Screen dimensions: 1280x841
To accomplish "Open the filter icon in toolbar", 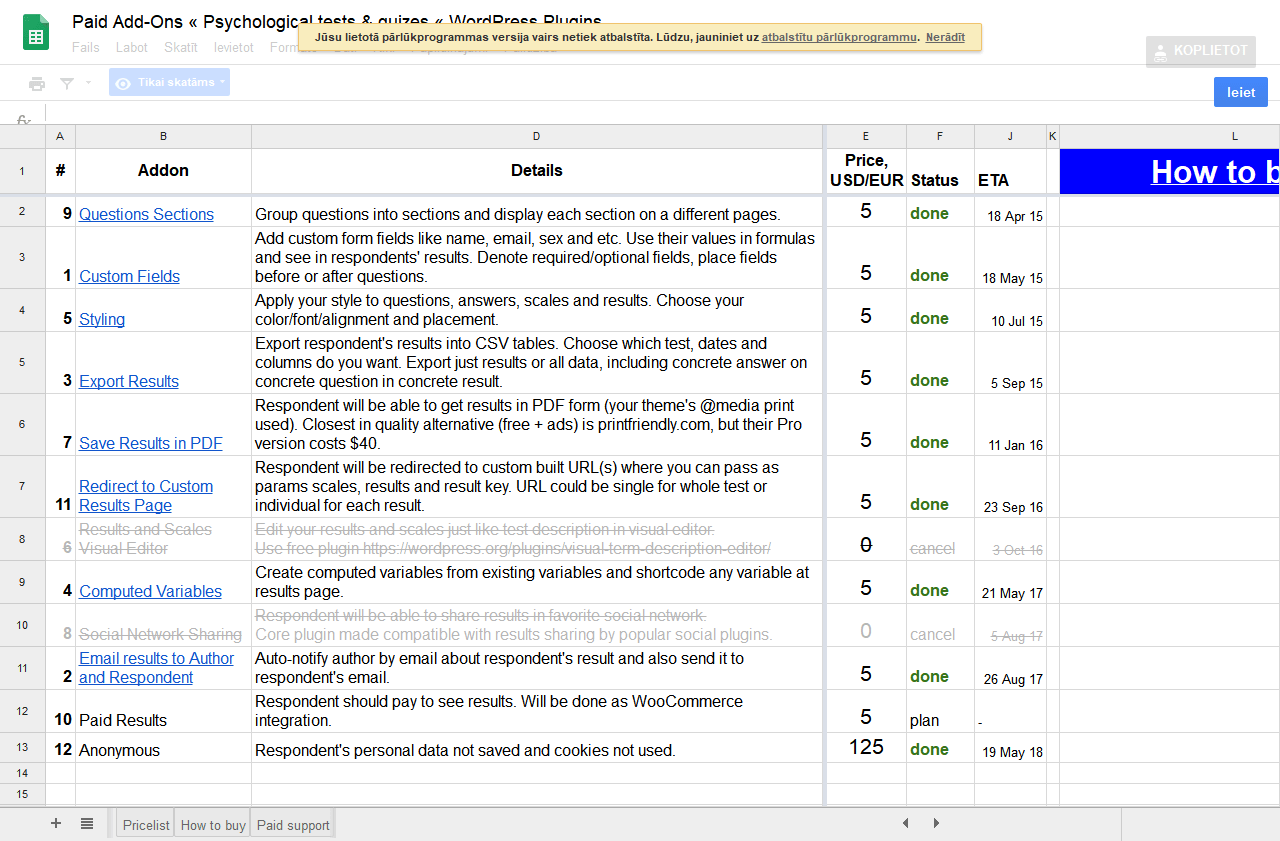I will (67, 83).
